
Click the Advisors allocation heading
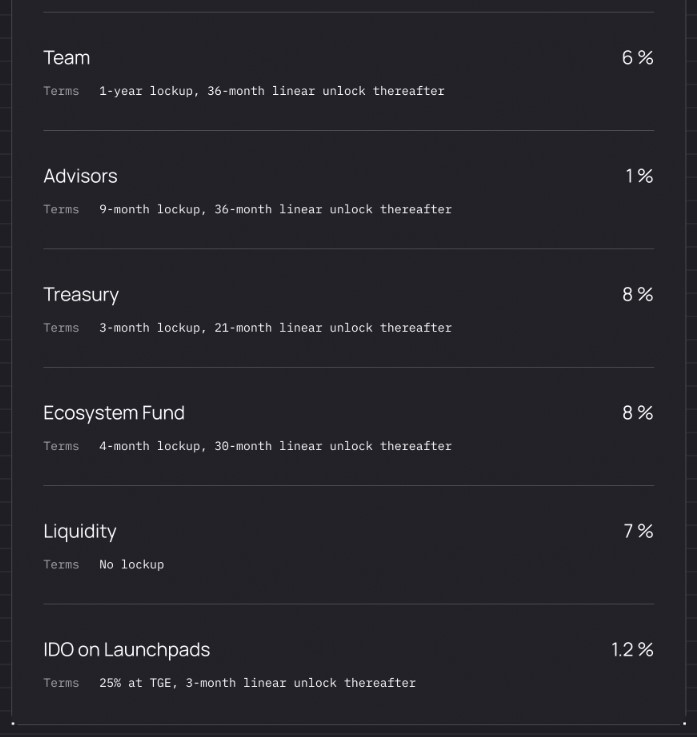coord(80,176)
